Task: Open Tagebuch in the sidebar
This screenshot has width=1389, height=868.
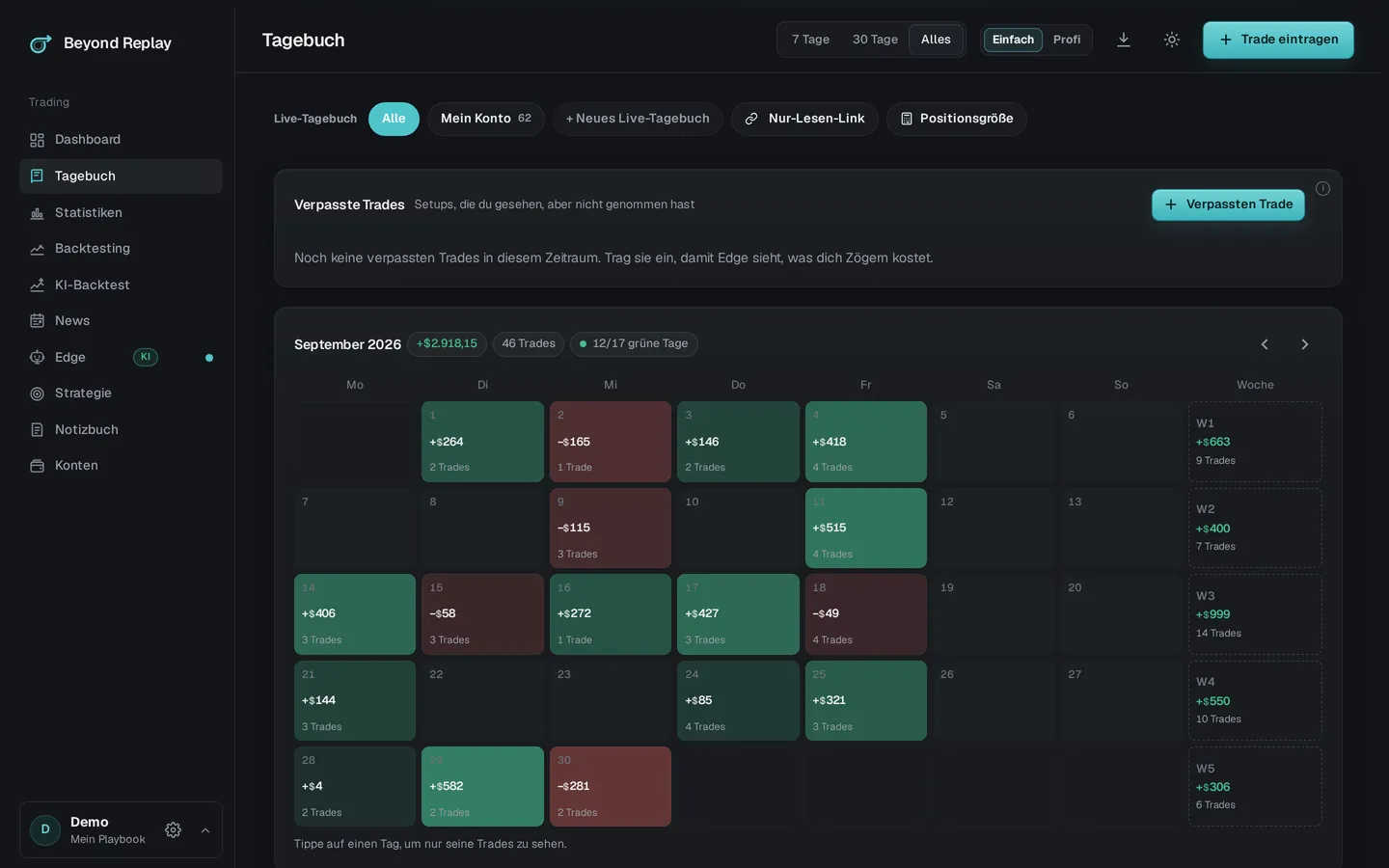Action: tap(121, 176)
